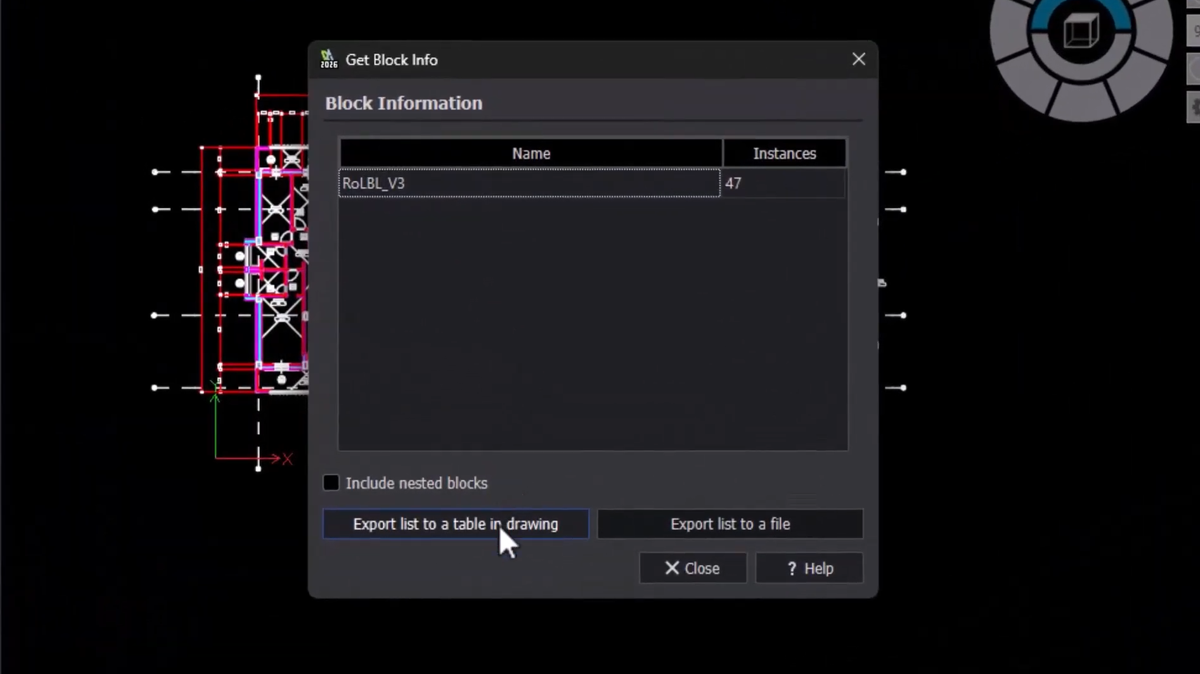The image size is (1200, 674).
Task: Sort the list by Name column header
Action: pos(531,153)
